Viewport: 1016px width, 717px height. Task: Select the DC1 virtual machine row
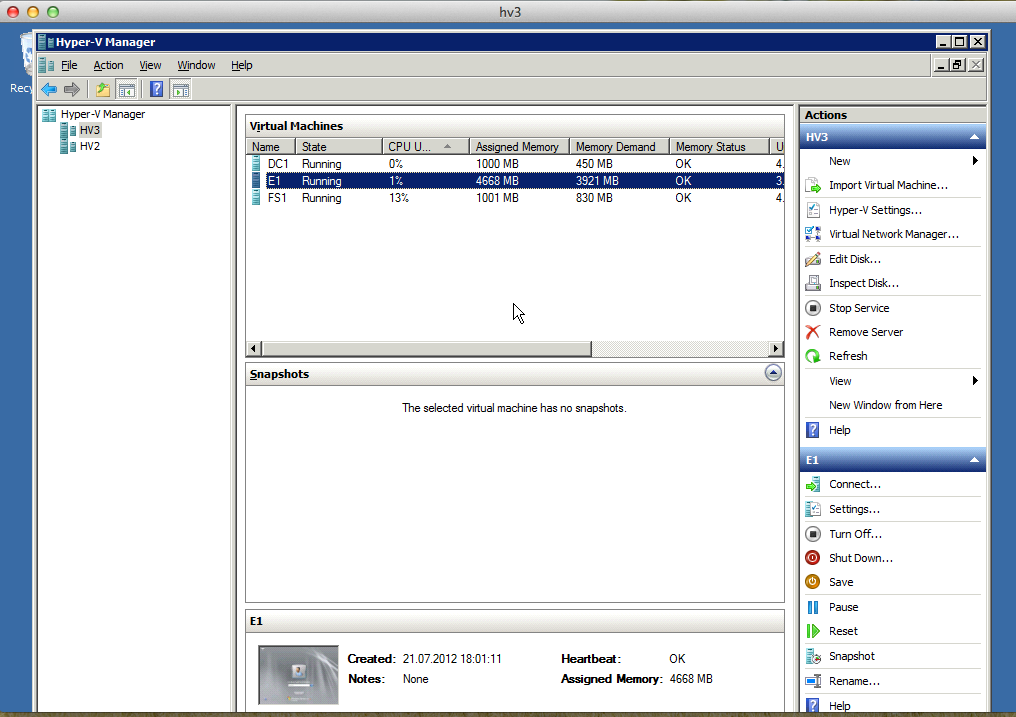[515, 164]
